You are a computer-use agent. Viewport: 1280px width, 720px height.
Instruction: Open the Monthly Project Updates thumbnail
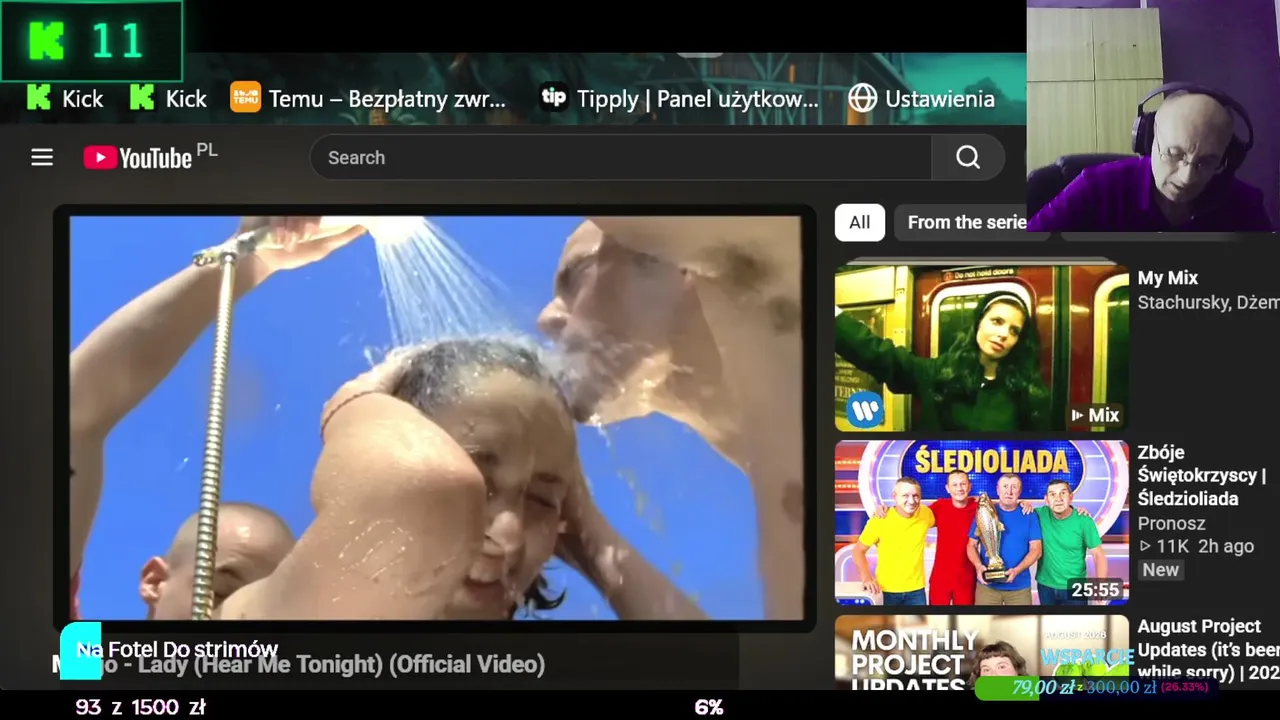pos(982,652)
